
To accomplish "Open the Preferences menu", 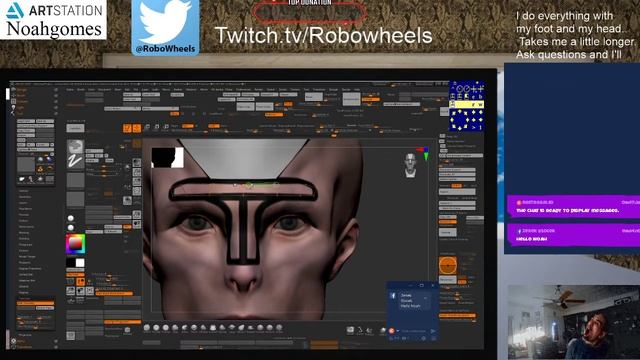I will point(243,89).
